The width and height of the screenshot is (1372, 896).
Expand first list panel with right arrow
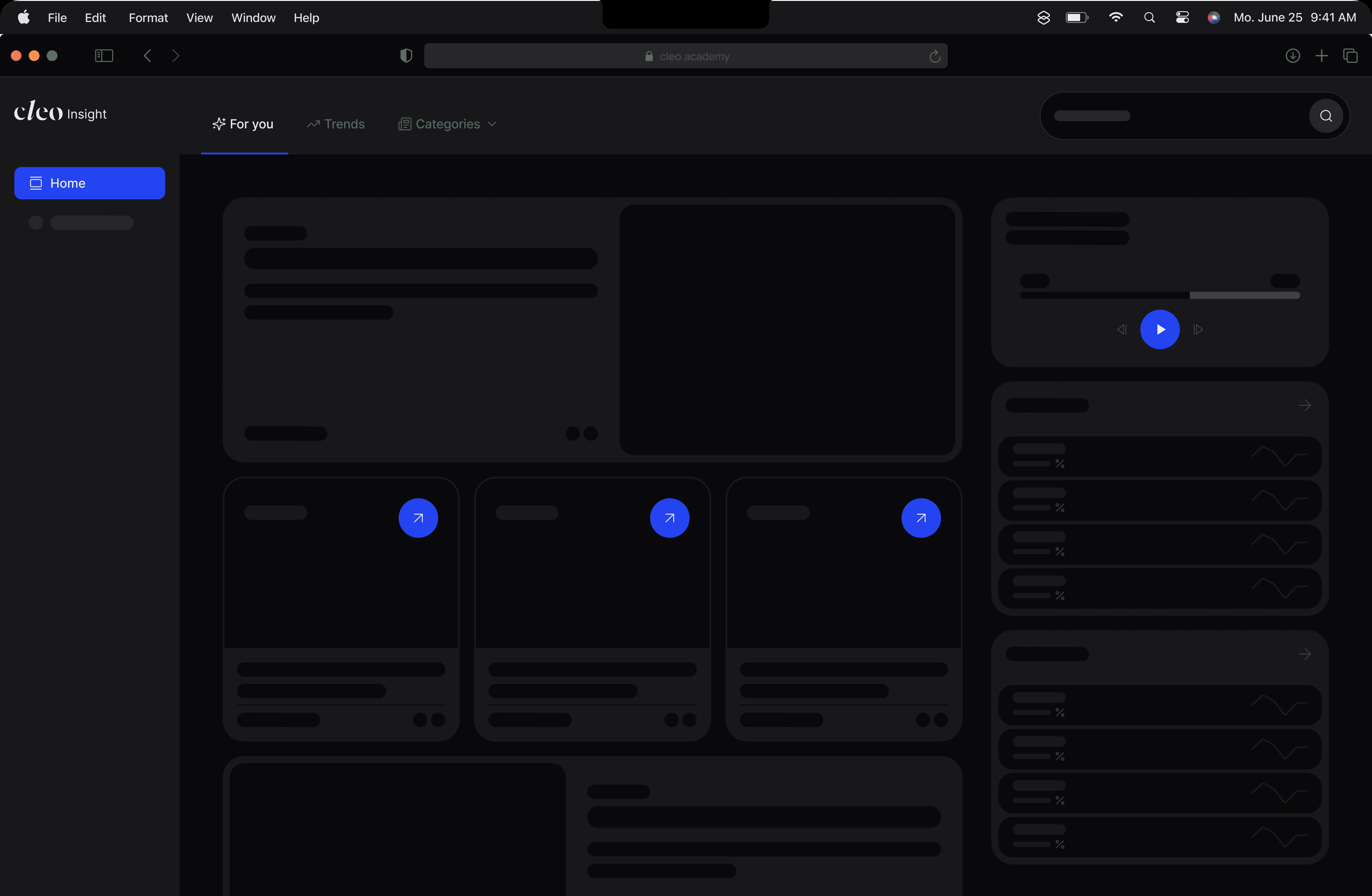point(1305,405)
